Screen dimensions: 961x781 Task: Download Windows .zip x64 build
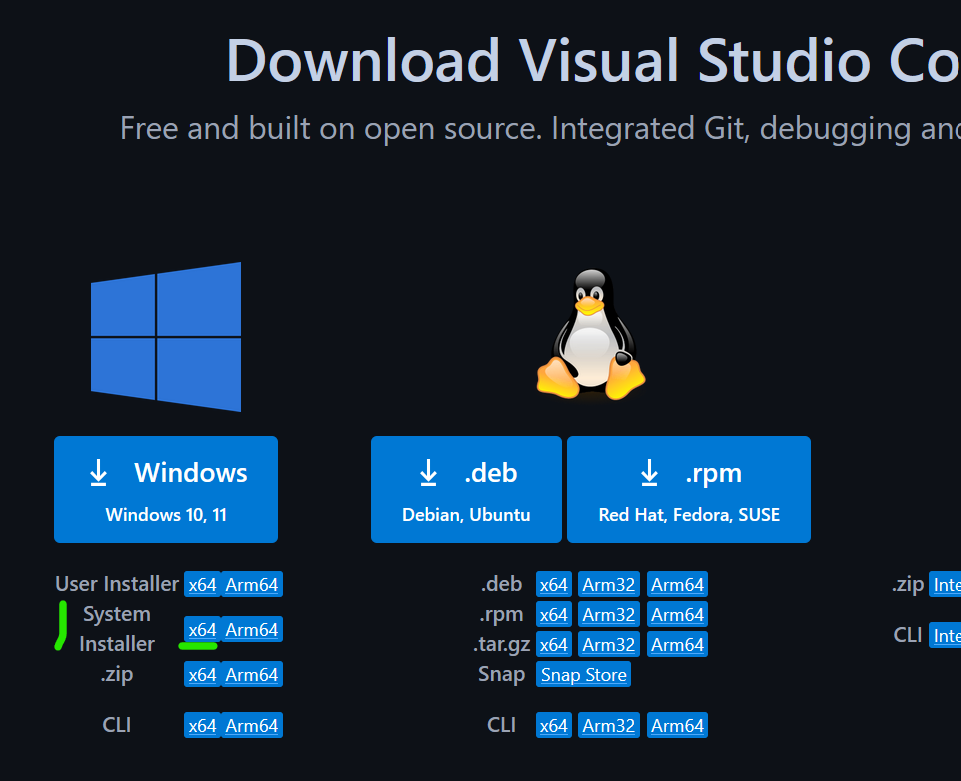pyautogui.click(x=202, y=675)
